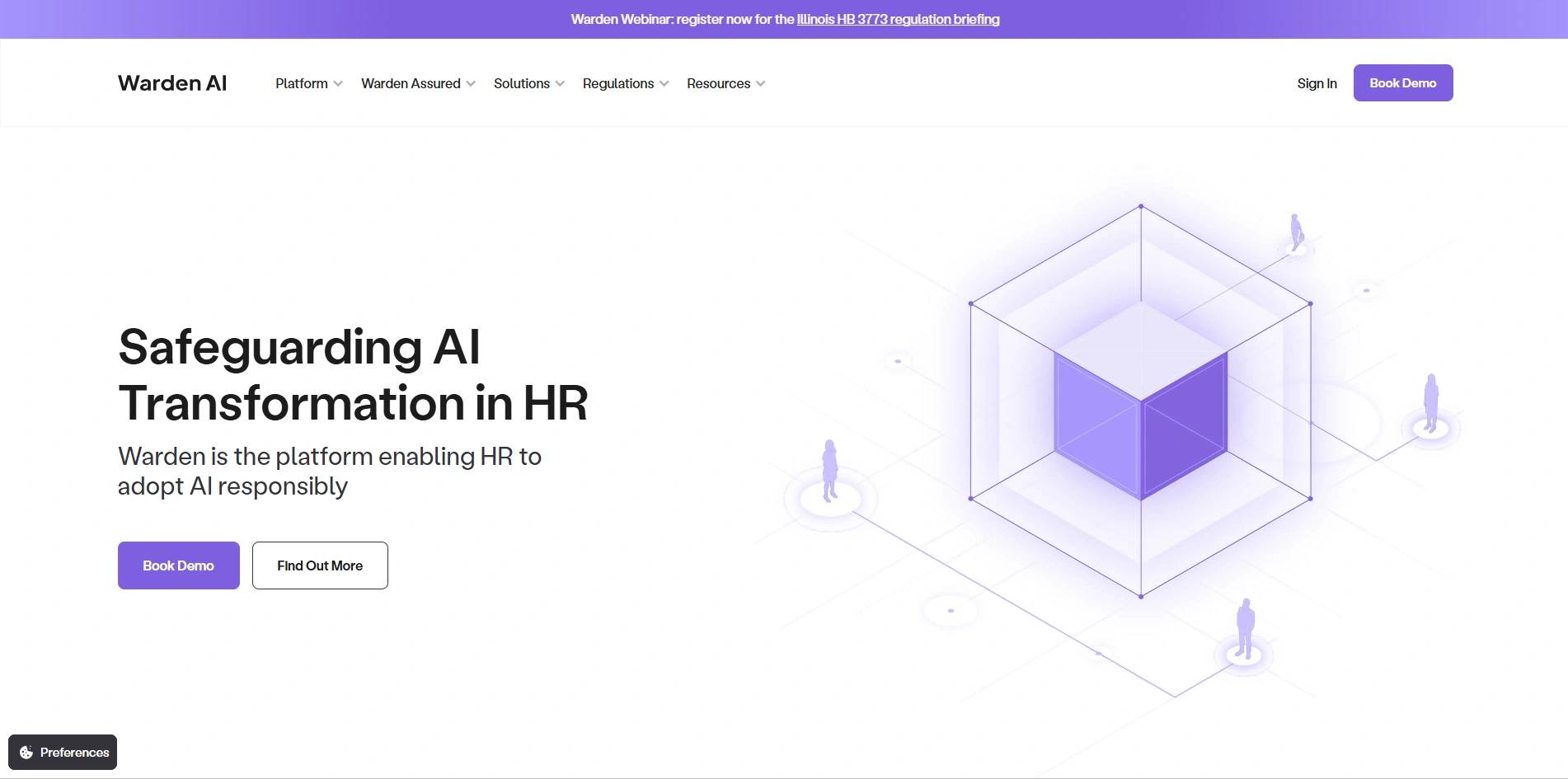Viewport: 1568px width, 779px height.
Task: Expand the Solutions dropdown chevron
Action: coord(560,84)
